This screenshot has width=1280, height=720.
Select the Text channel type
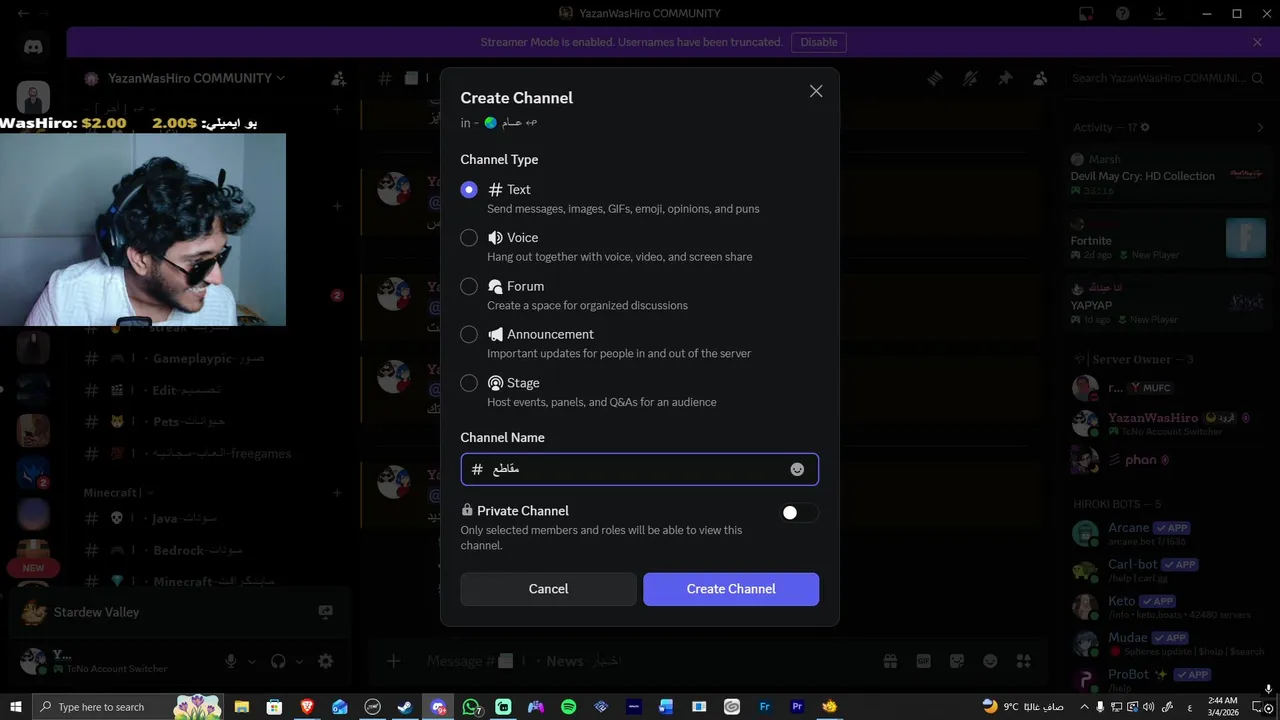tap(469, 189)
